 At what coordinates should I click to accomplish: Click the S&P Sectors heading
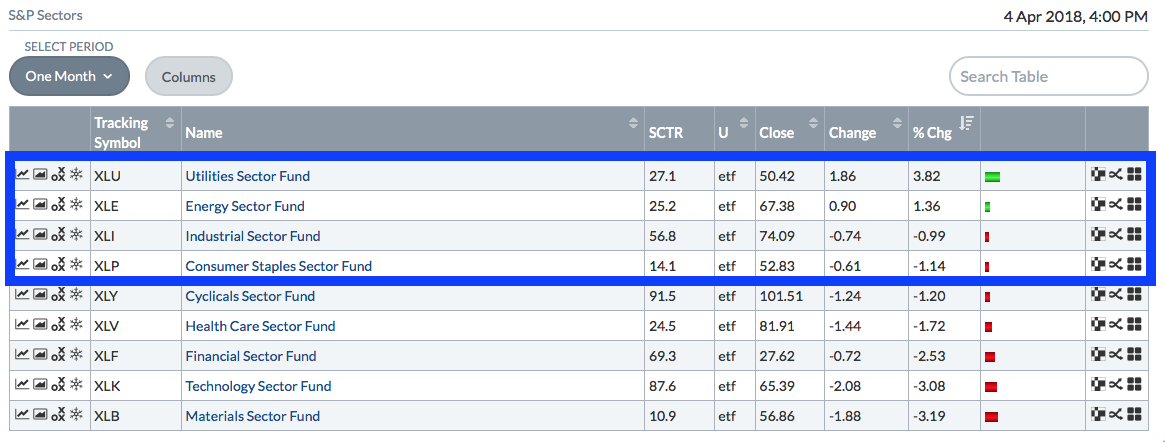[x=45, y=15]
